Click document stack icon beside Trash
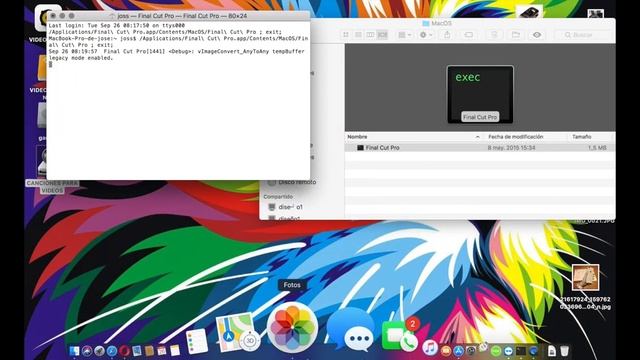Image resolution: width=640 pixels, height=360 pixels. (x=551, y=351)
